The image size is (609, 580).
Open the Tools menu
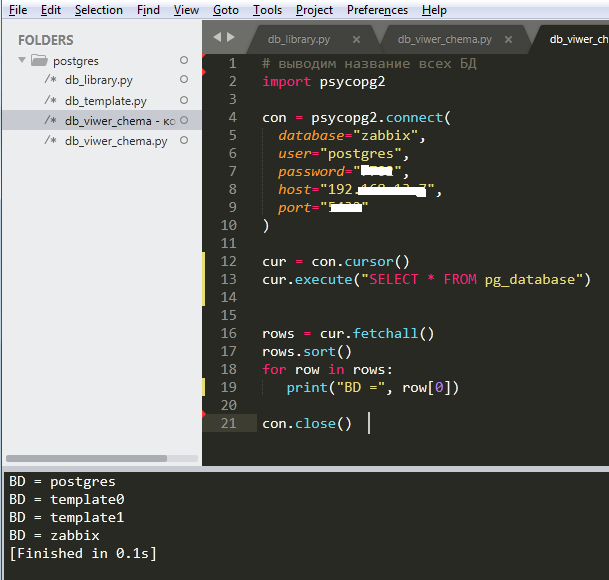[x=267, y=10]
